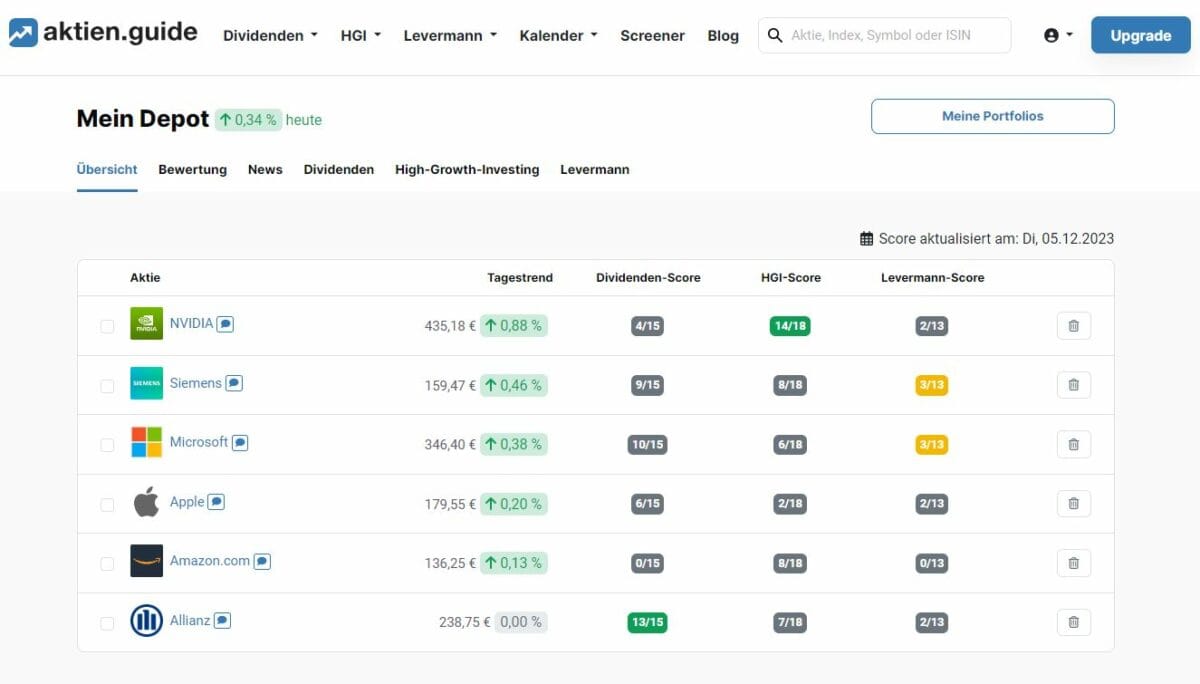The width and height of the screenshot is (1200, 684).
Task: Click the Upgrade button
Action: click(1140, 34)
